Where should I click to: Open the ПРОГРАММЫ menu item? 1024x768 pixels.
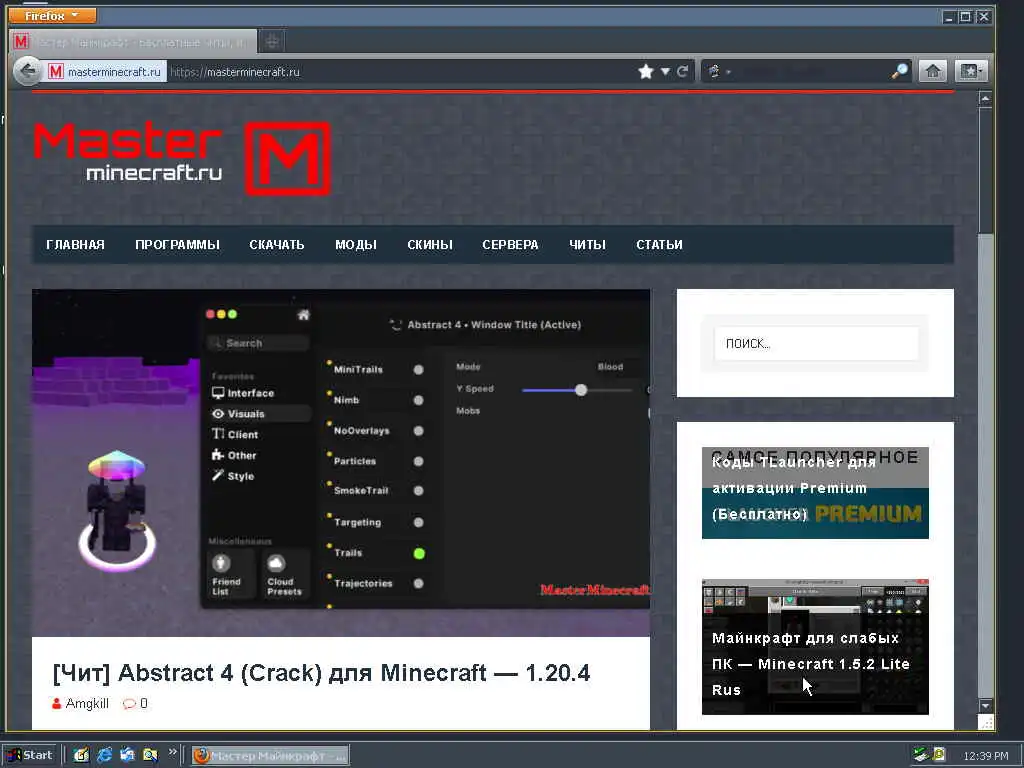(x=178, y=245)
